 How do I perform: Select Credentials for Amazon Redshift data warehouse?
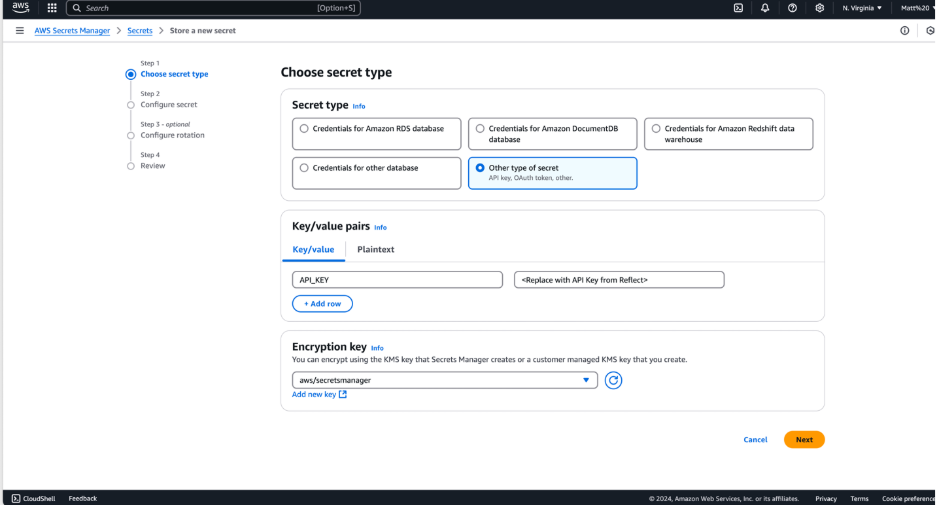point(729,134)
